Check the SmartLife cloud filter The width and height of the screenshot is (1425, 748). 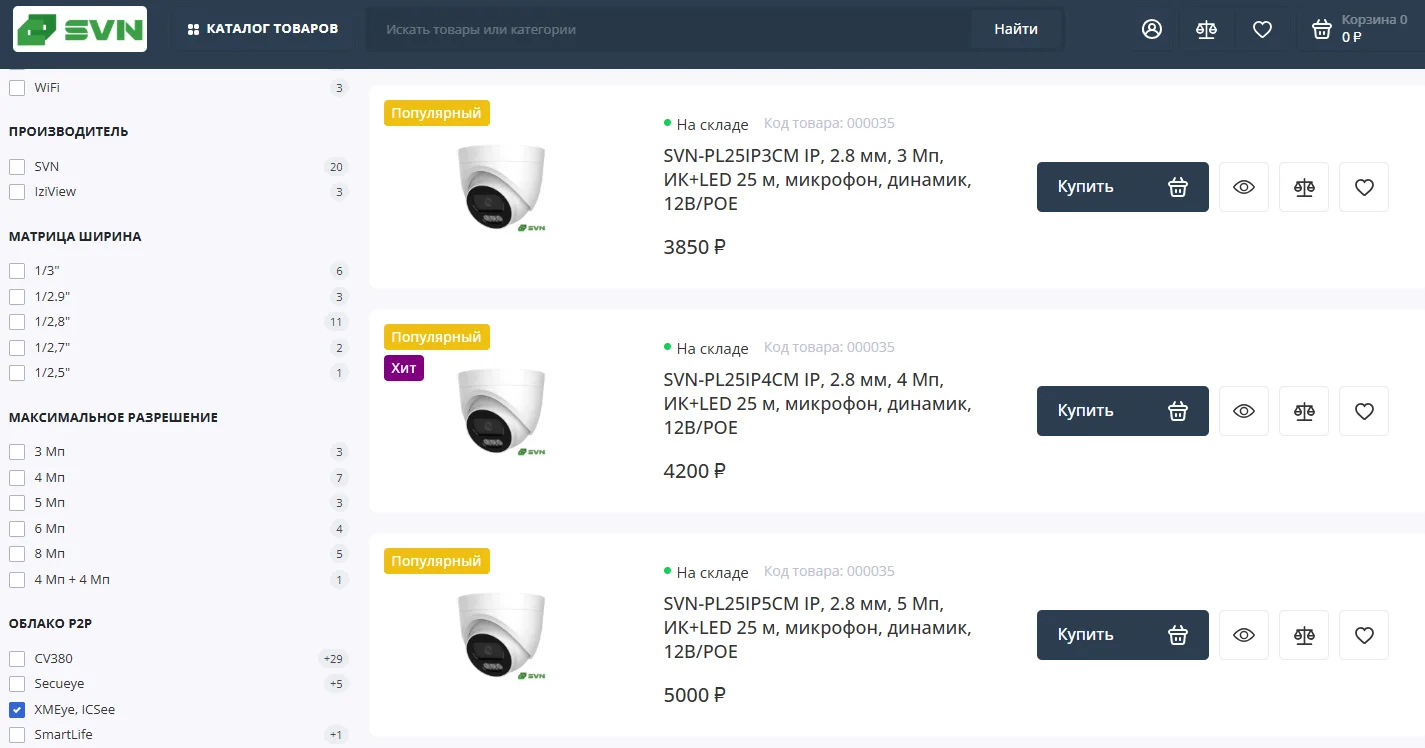pyautogui.click(x=17, y=735)
